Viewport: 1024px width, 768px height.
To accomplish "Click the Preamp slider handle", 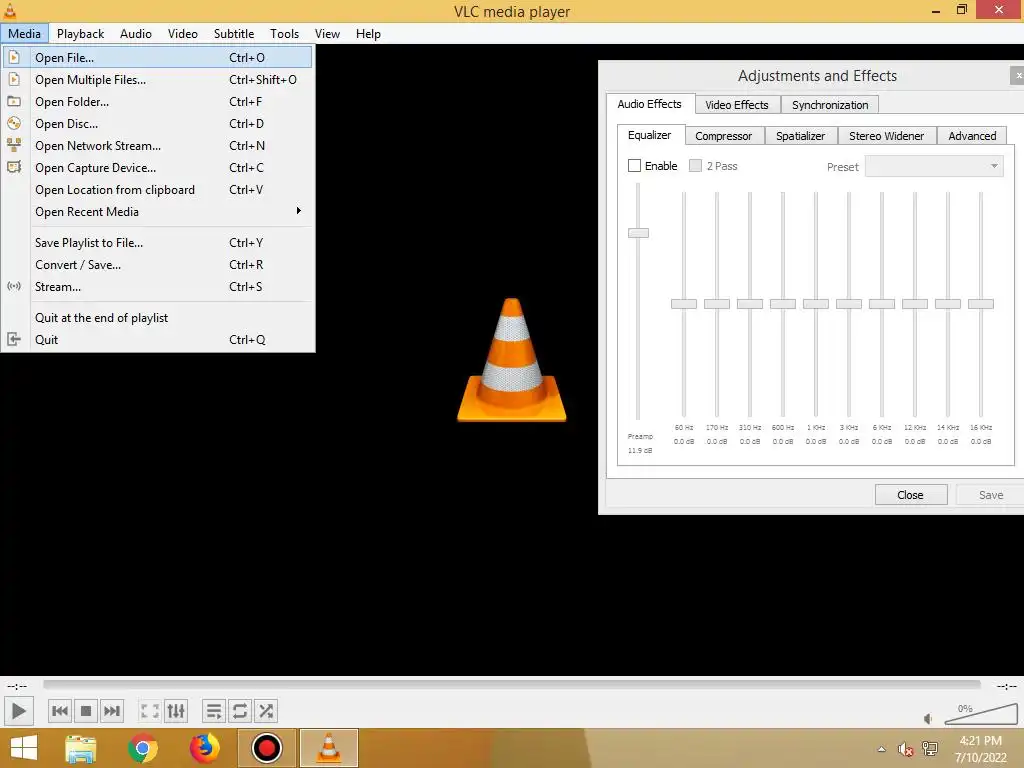I will (638, 233).
